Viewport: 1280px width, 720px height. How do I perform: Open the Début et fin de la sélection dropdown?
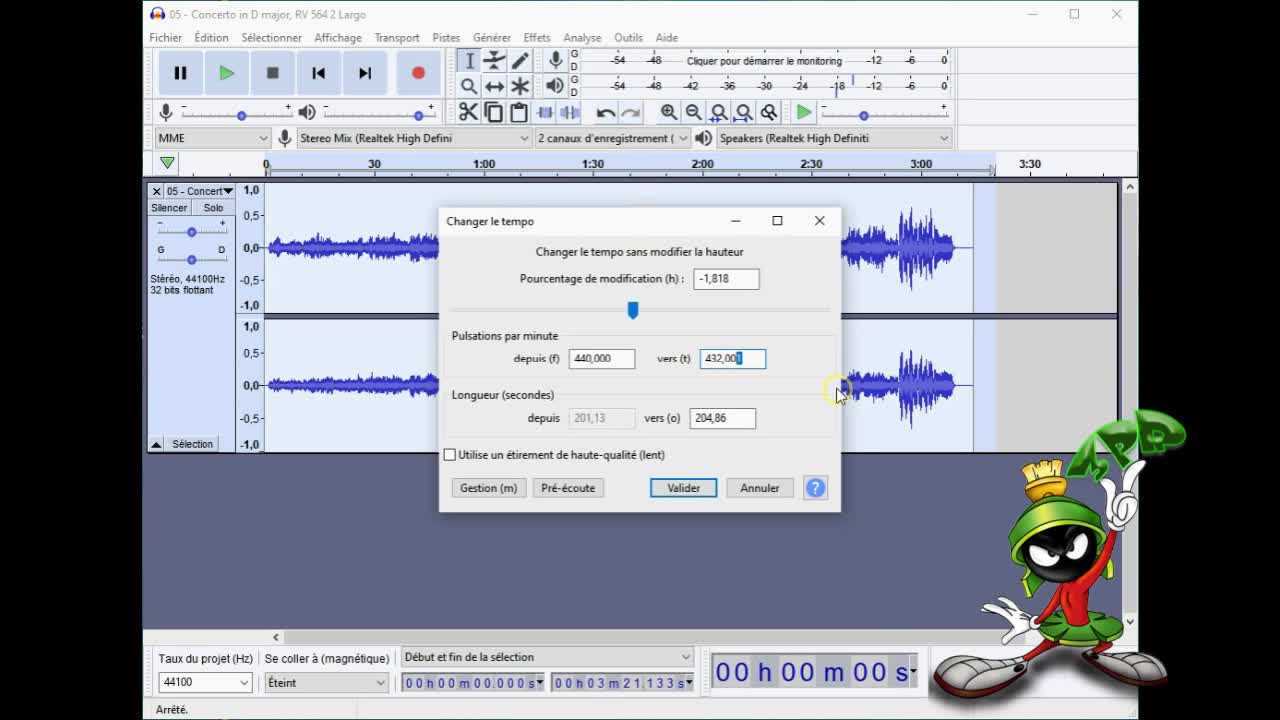[x=547, y=657]
